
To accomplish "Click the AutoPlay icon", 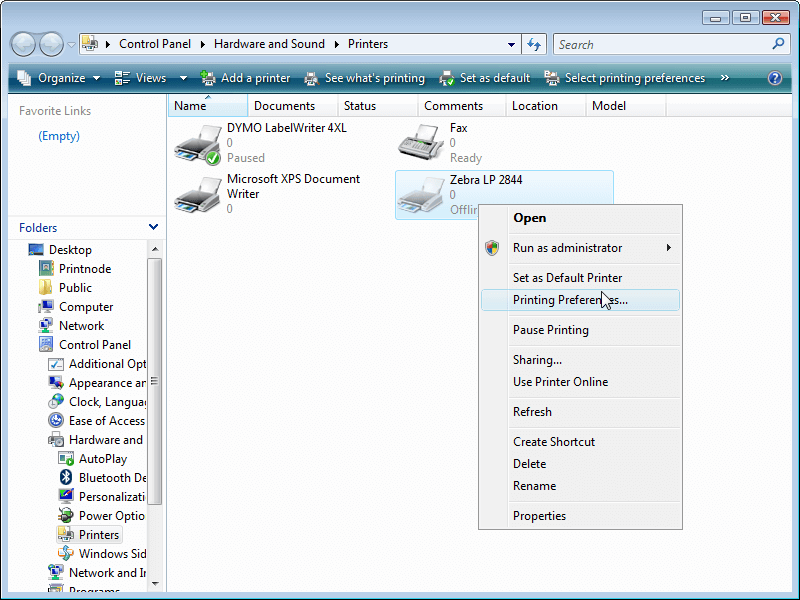I will tap(66, 459).
